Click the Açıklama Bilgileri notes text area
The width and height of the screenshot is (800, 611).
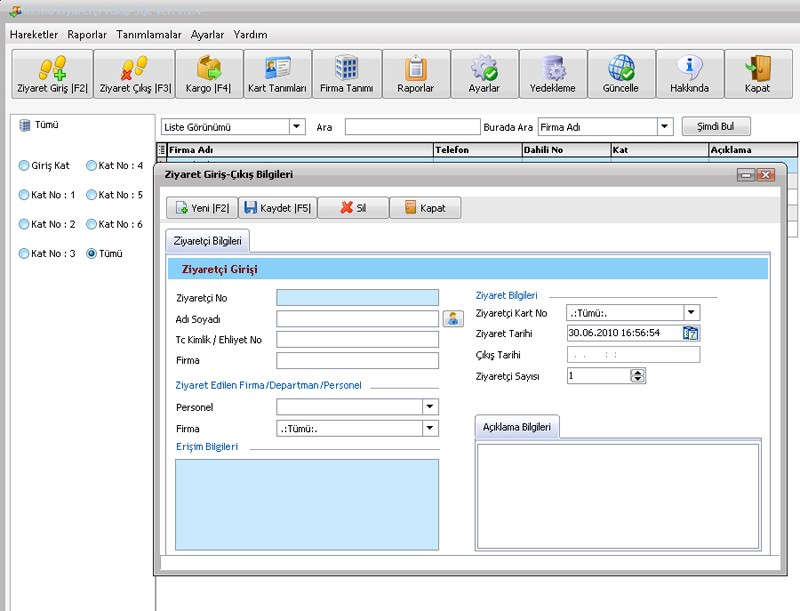coord(618,497)
